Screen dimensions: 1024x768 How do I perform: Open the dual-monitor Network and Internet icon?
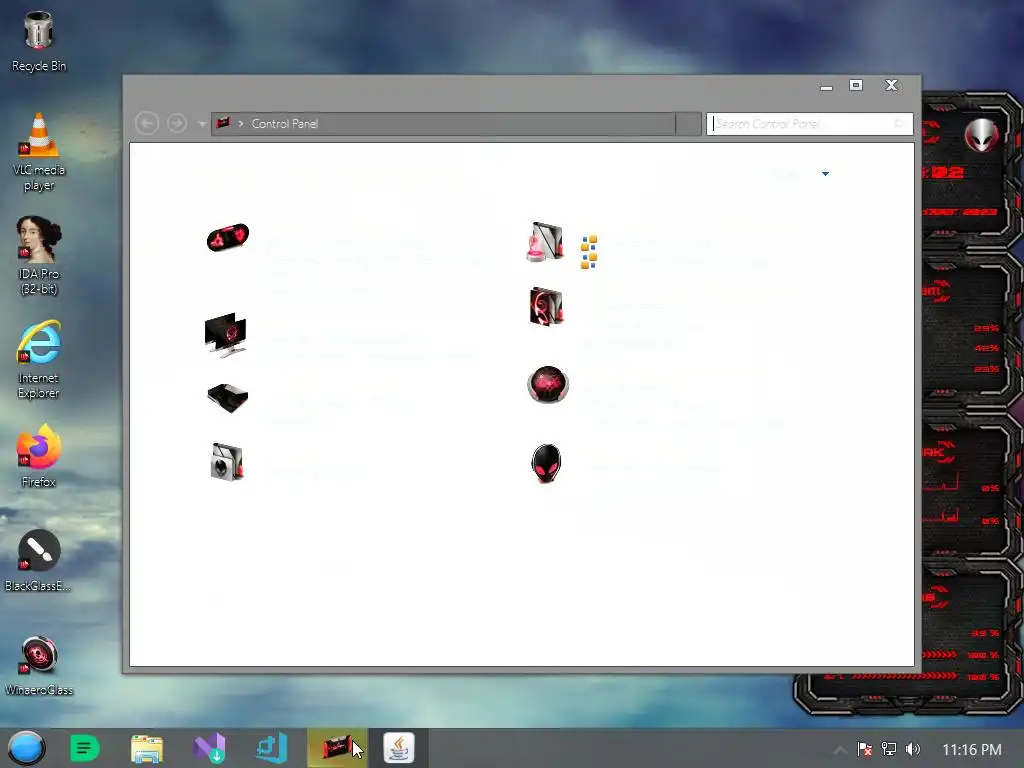click(x=226, y=334)
